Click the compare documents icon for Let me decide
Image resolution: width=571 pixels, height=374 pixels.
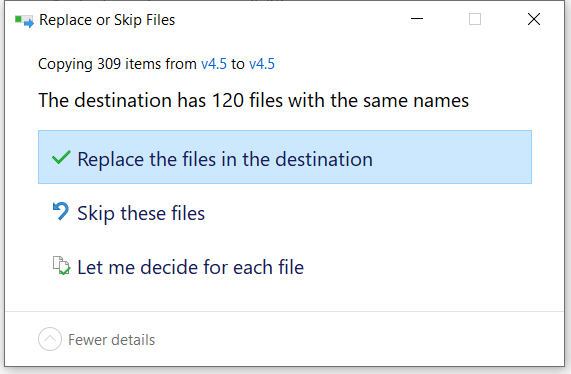click(61, 265)
